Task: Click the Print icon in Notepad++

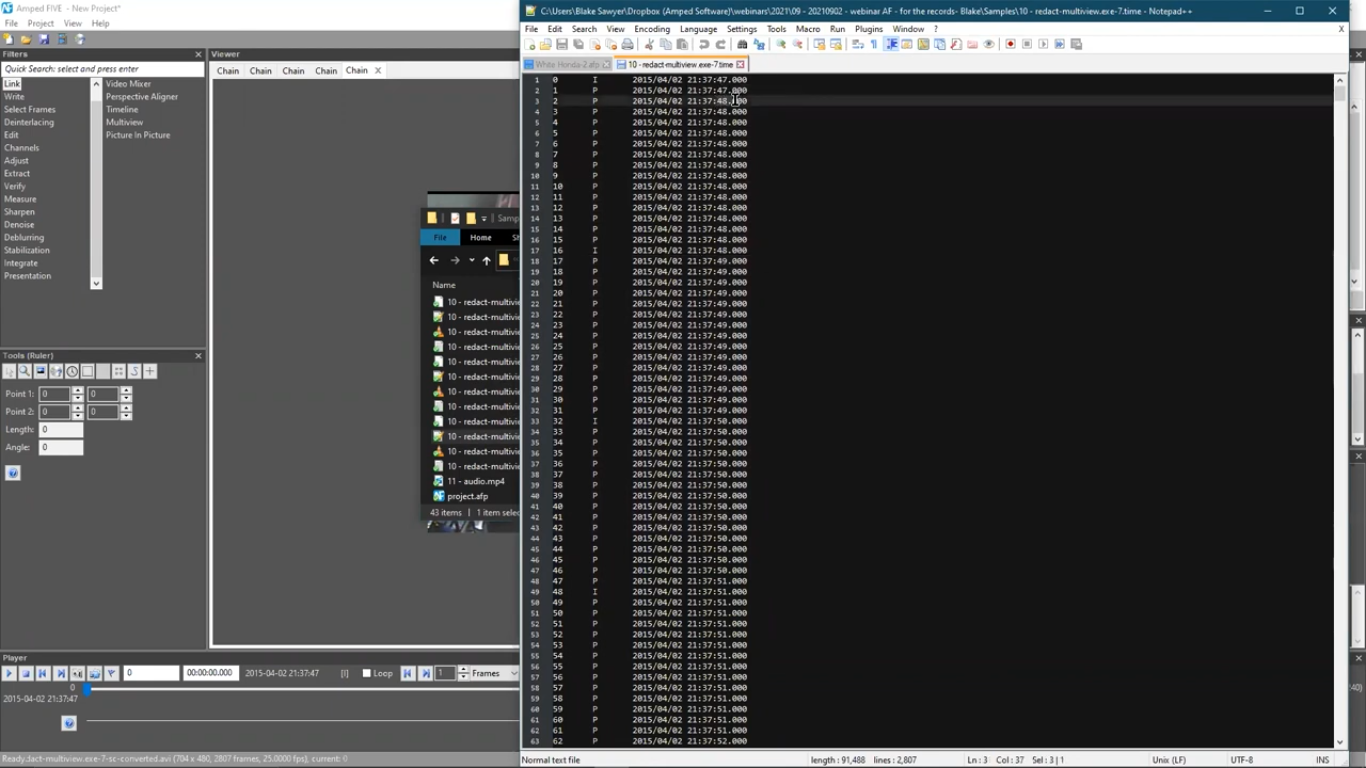Action: click(x=626, y=44)
